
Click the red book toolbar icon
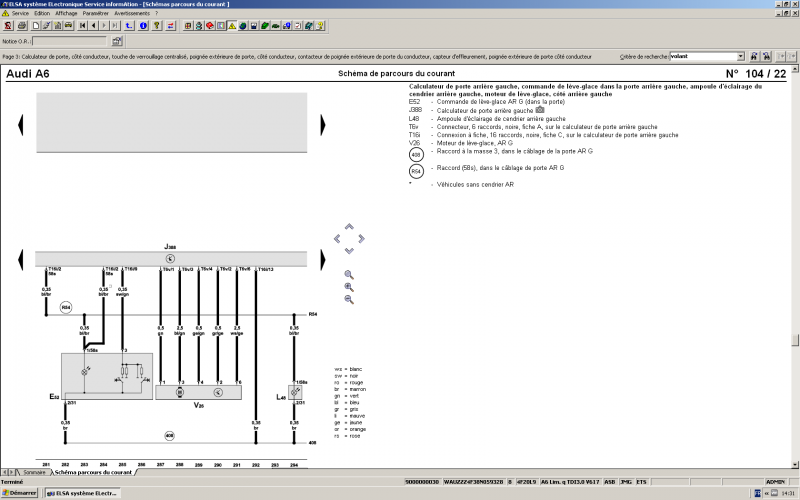[x=210, y=26]
